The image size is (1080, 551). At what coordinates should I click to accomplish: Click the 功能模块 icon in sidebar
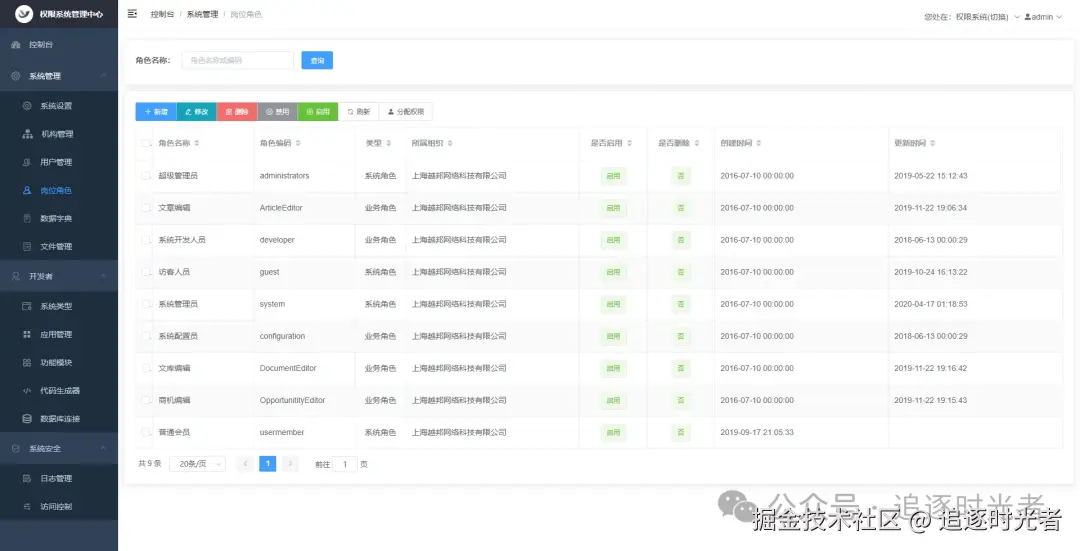(x=27, y=362)
